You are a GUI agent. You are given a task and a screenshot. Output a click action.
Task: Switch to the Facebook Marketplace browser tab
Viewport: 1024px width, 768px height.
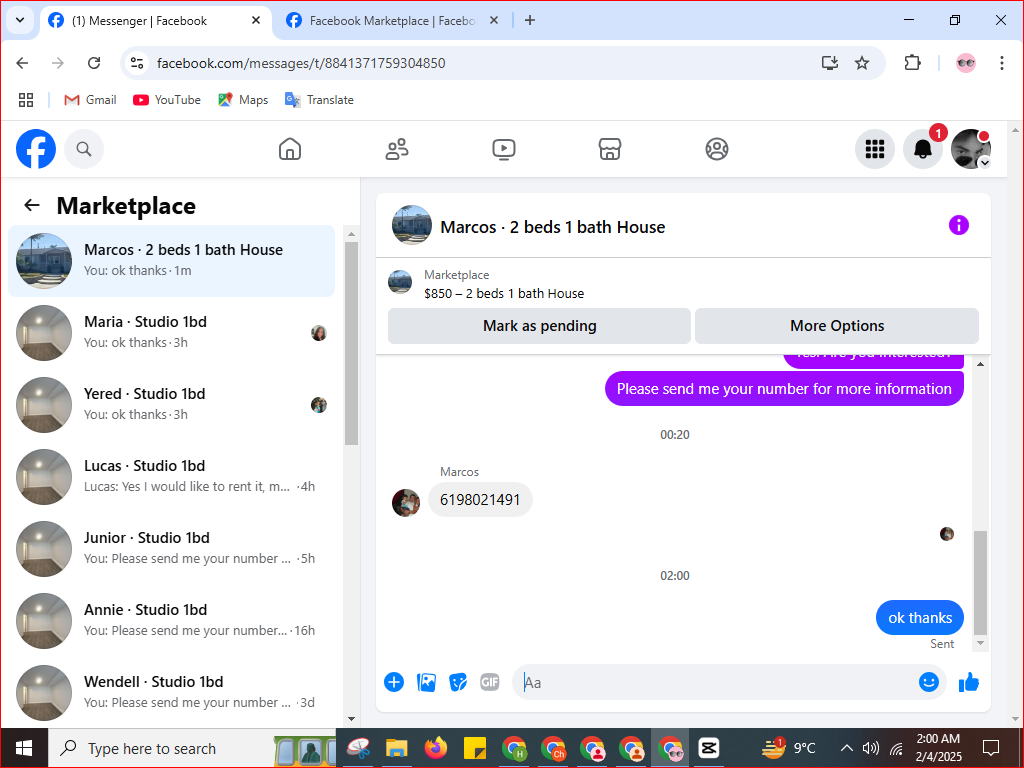coord(392,21)
